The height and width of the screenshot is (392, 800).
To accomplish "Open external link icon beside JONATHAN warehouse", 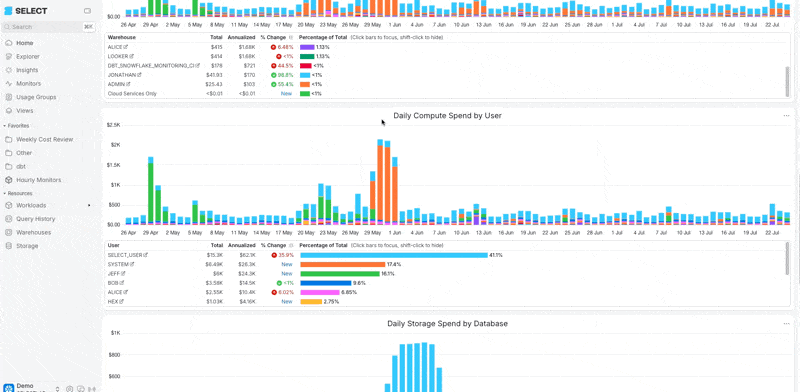I will (x=139, y=75).
